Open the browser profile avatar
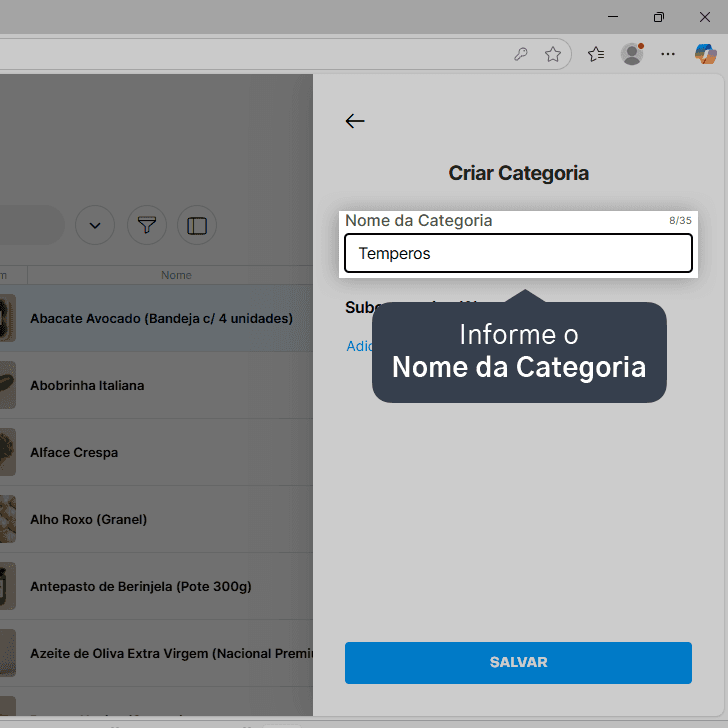 [x=632, y=54]
